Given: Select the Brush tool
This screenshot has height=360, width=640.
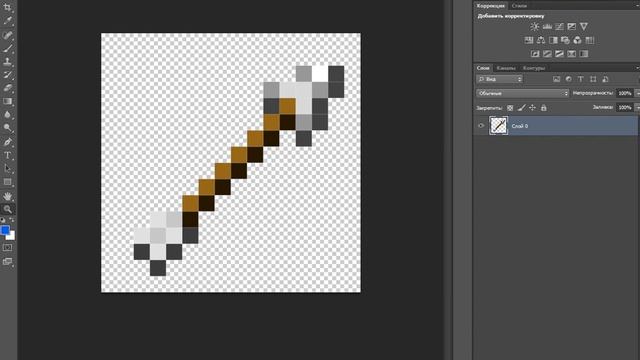Looking at the screenshot, I should (7, 48).
